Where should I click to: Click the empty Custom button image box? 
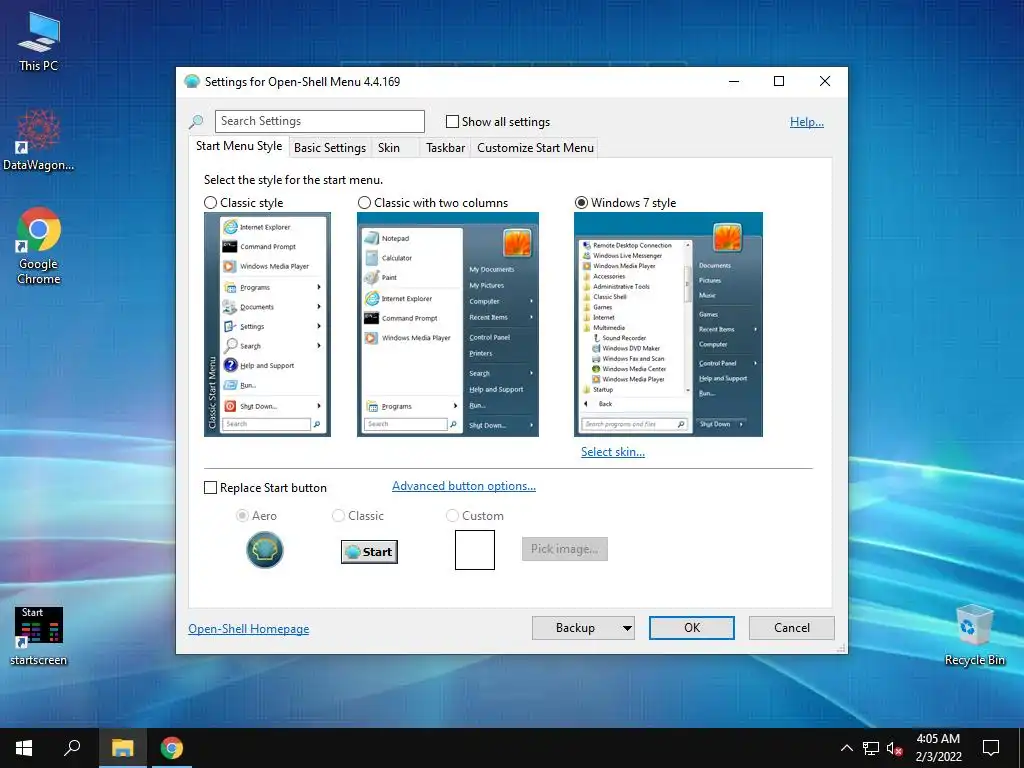pos(475,550)
